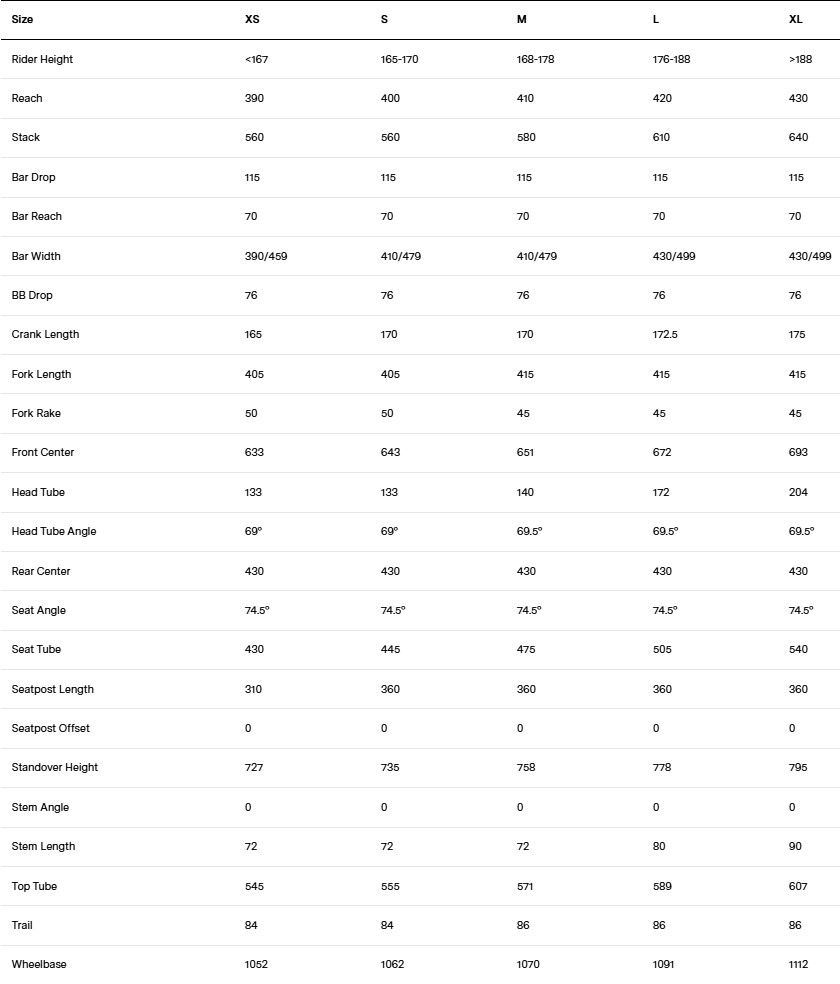The width and height of the screenshot is (840, 984).
Task: Select the XS size column header
Action: click(252, 19)
